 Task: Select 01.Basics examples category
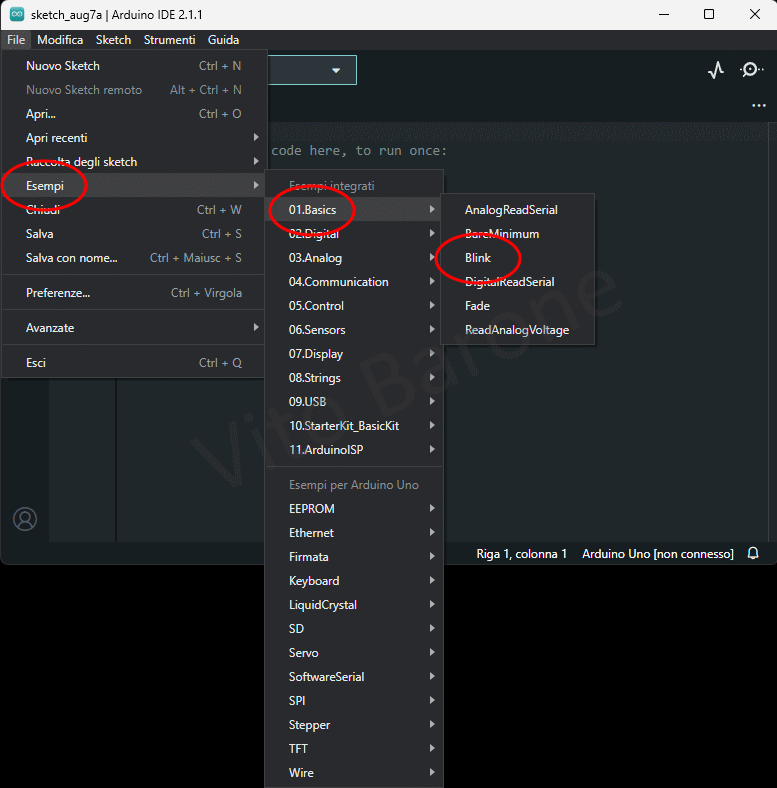tap(354, 210)
